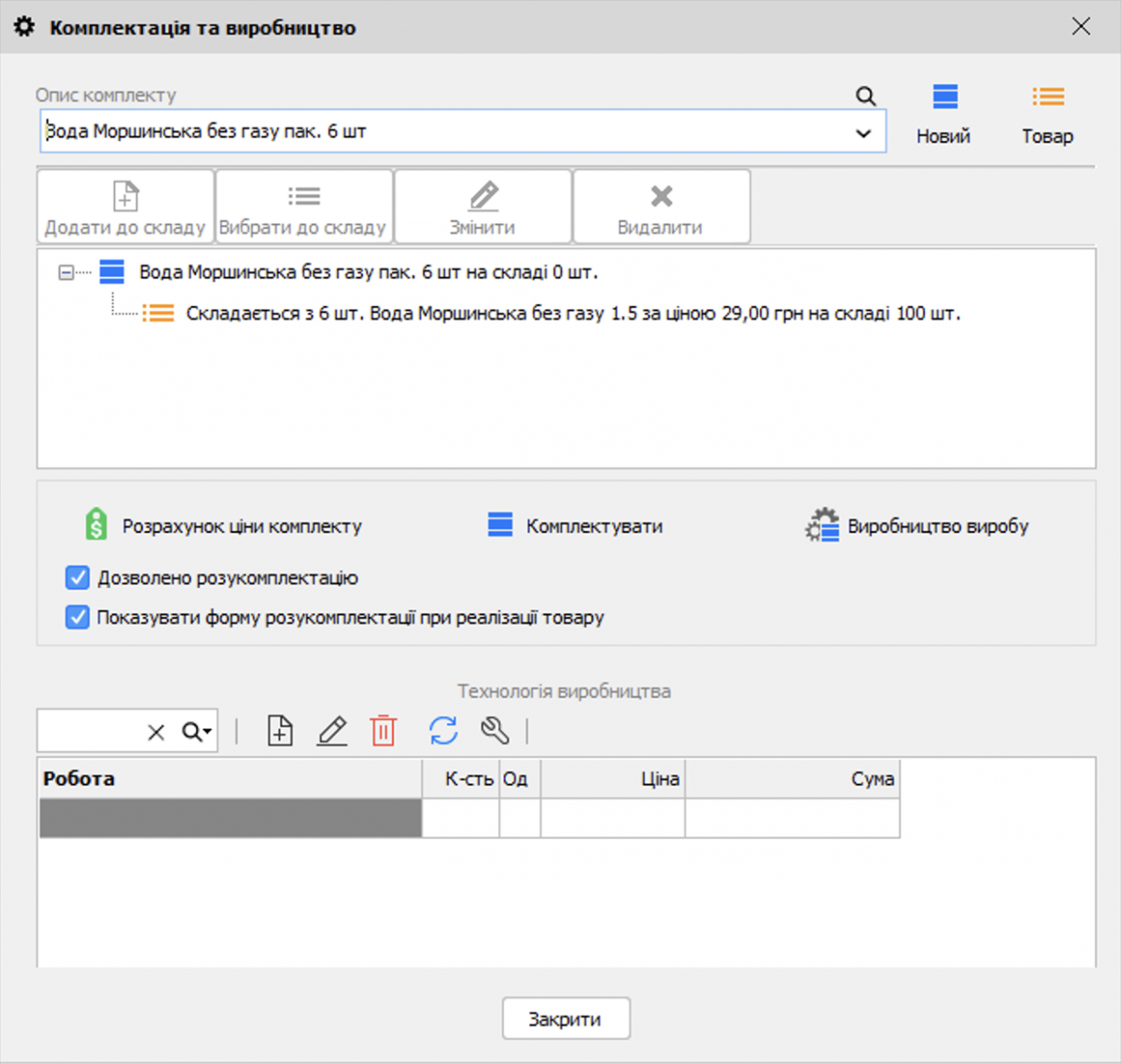Edit the technology row with pencil icon
The width and height of the screenshot is (1121, 1064).
(332, 731)
